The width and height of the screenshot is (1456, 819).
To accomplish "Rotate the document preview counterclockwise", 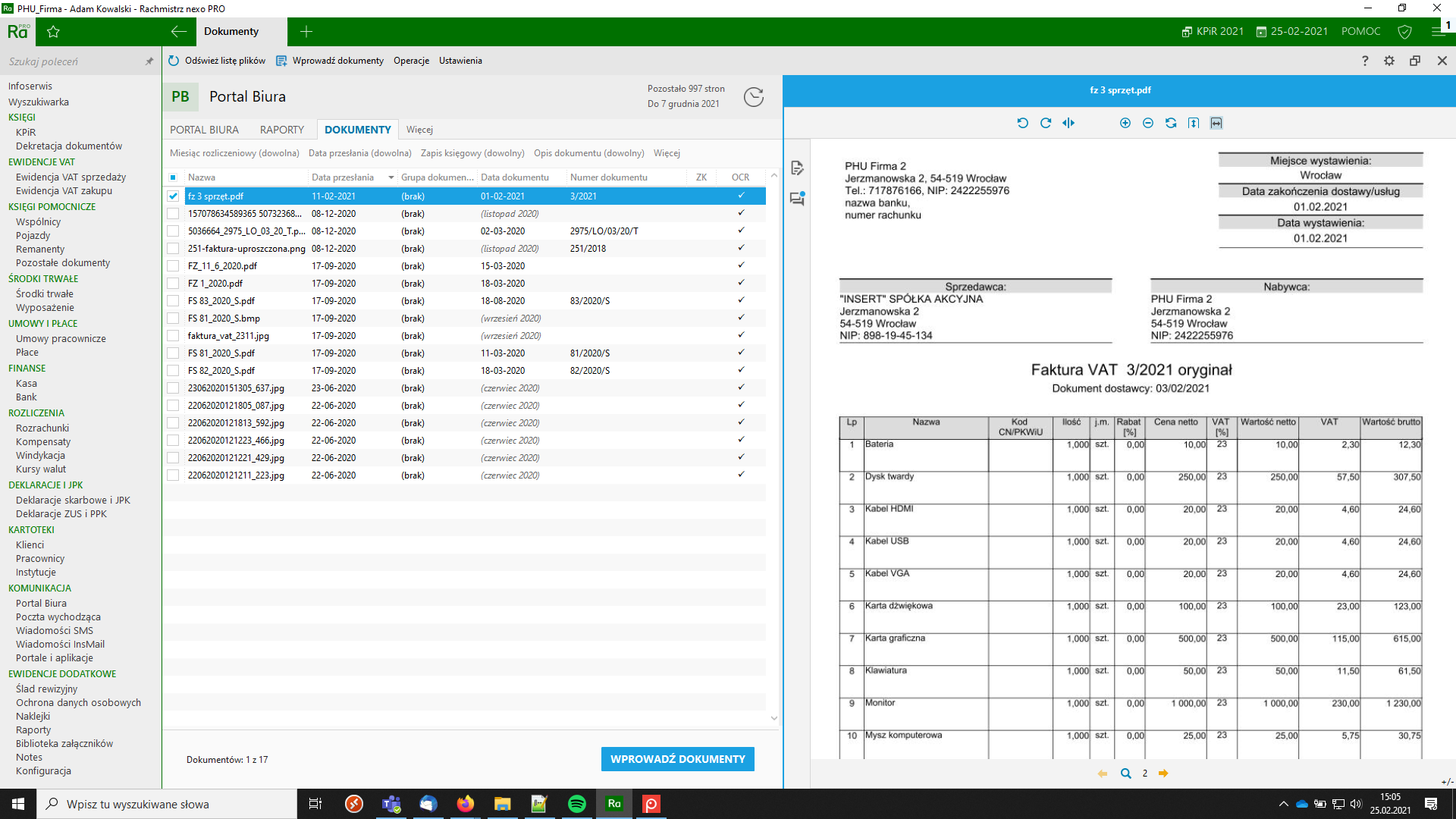I will click(x=1022, y=123).
